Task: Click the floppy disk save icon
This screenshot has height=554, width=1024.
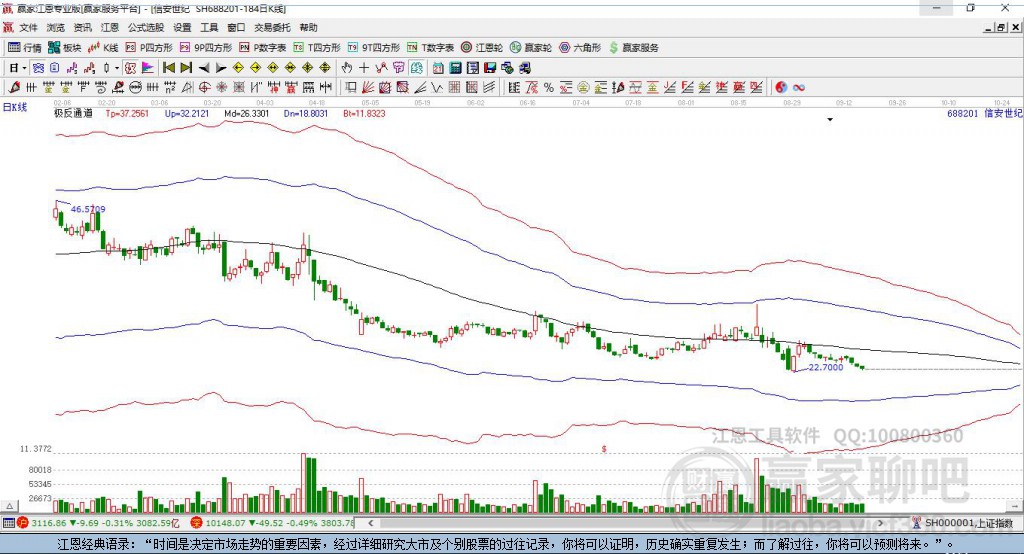Action: 490,68
